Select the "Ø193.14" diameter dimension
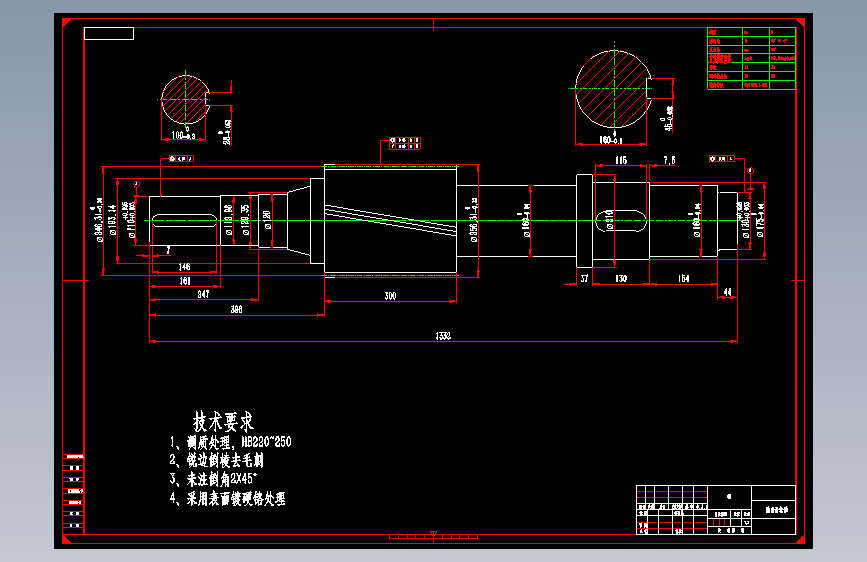The image size is (867, 562). click(113, 220)
